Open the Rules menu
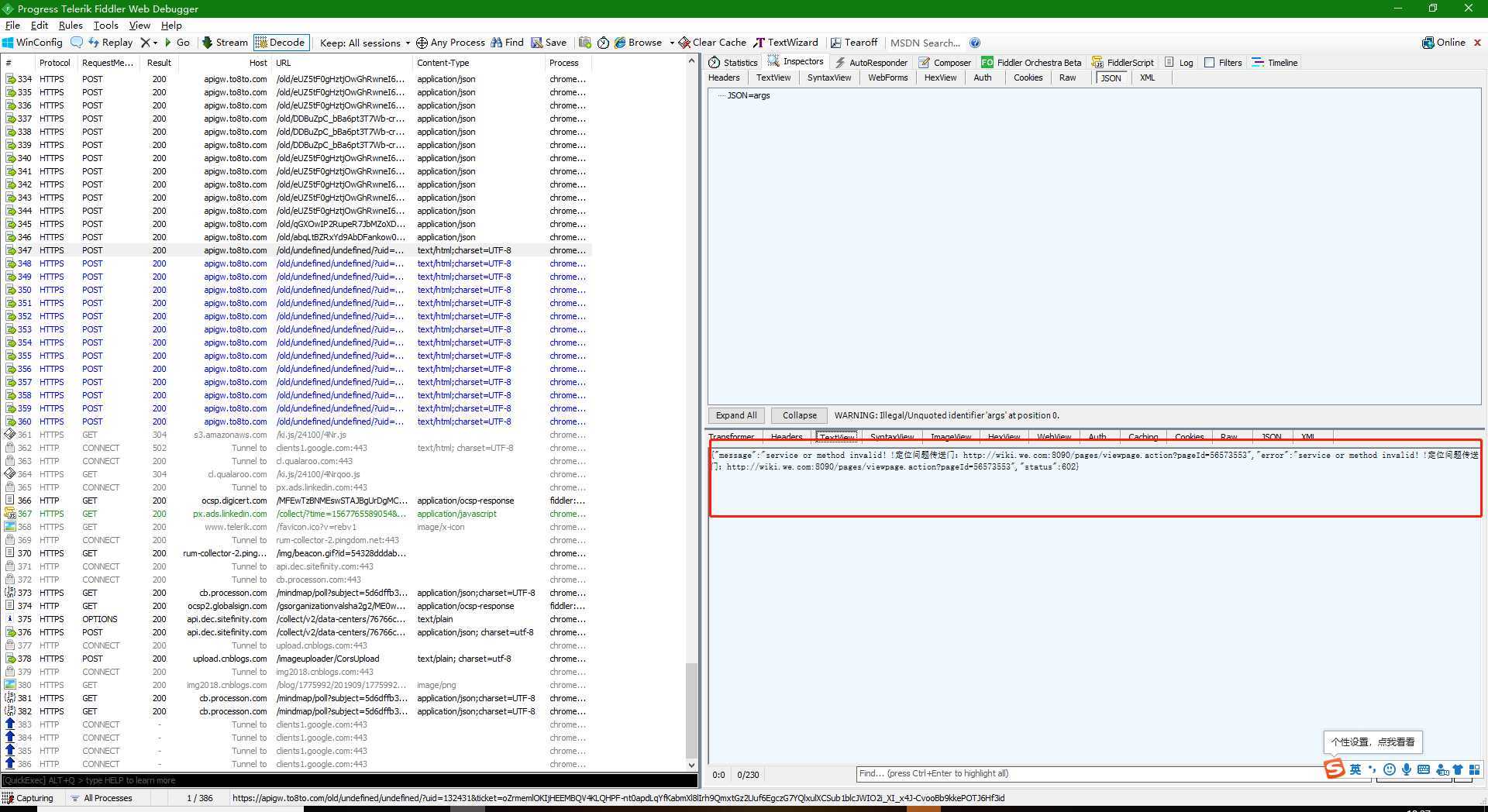1488x812 pixels. coord(71,25)
